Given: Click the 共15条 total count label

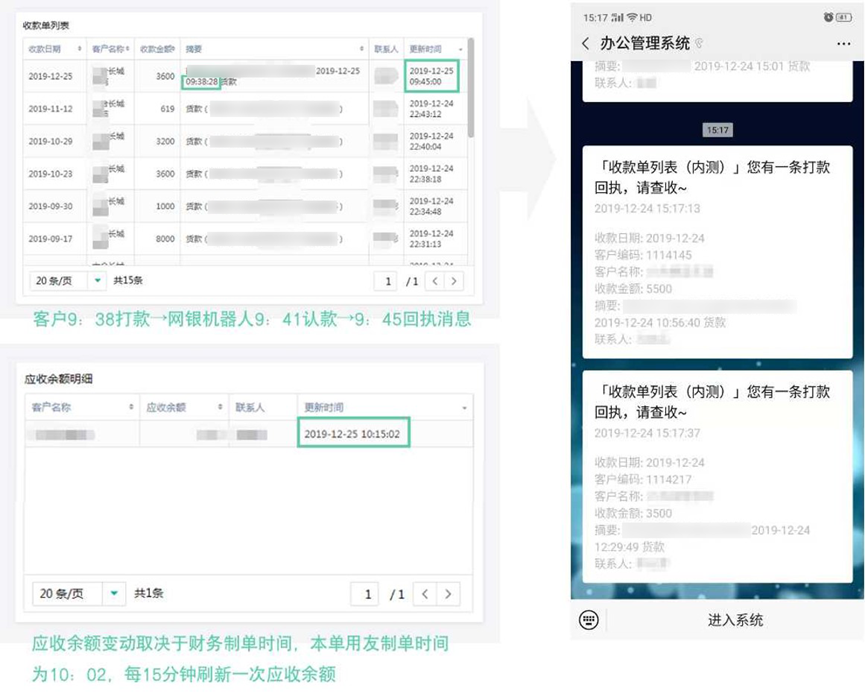Looking at the screenshot, I should tap(128, 280).
